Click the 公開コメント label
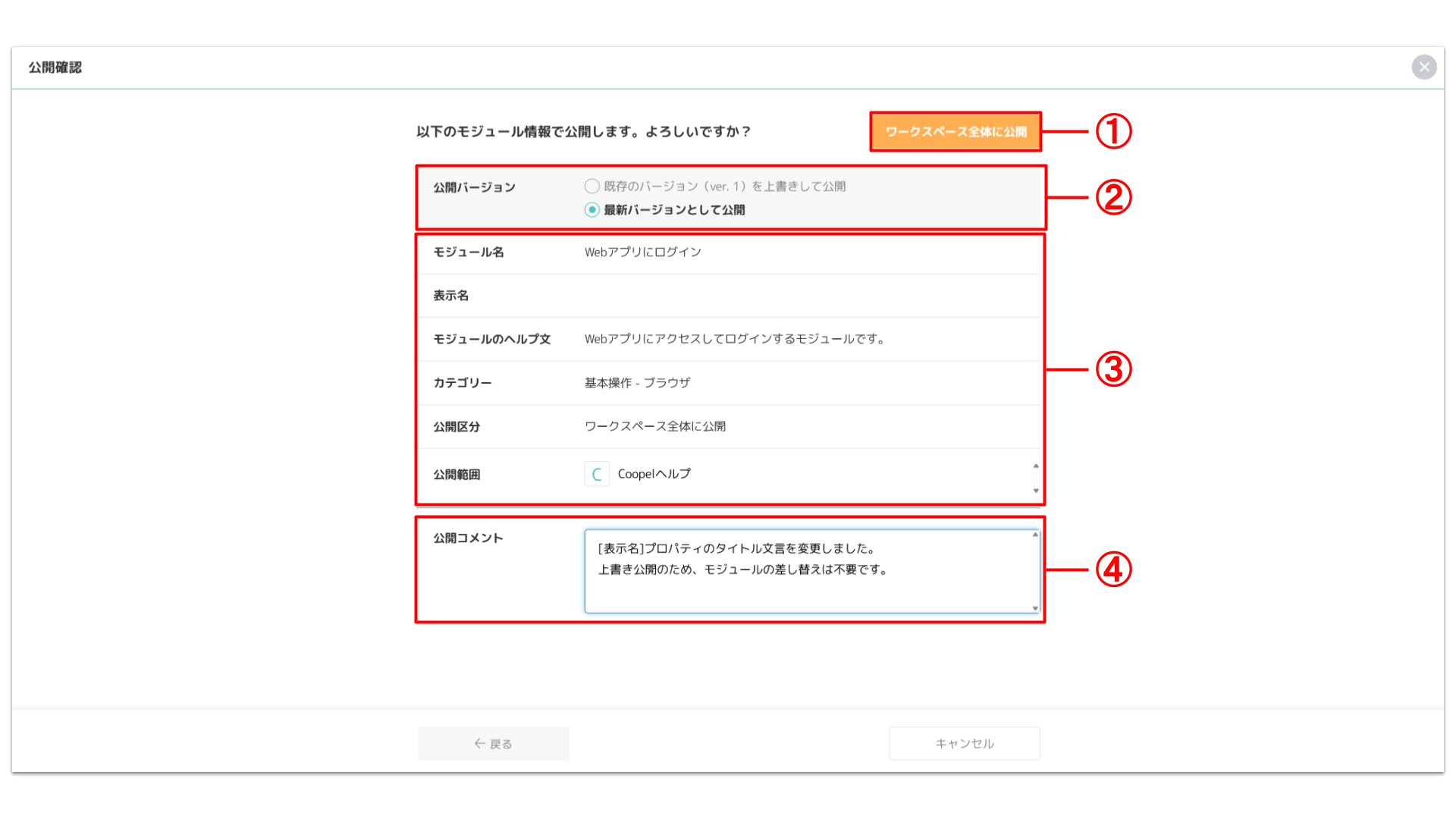 coord(468,538)
